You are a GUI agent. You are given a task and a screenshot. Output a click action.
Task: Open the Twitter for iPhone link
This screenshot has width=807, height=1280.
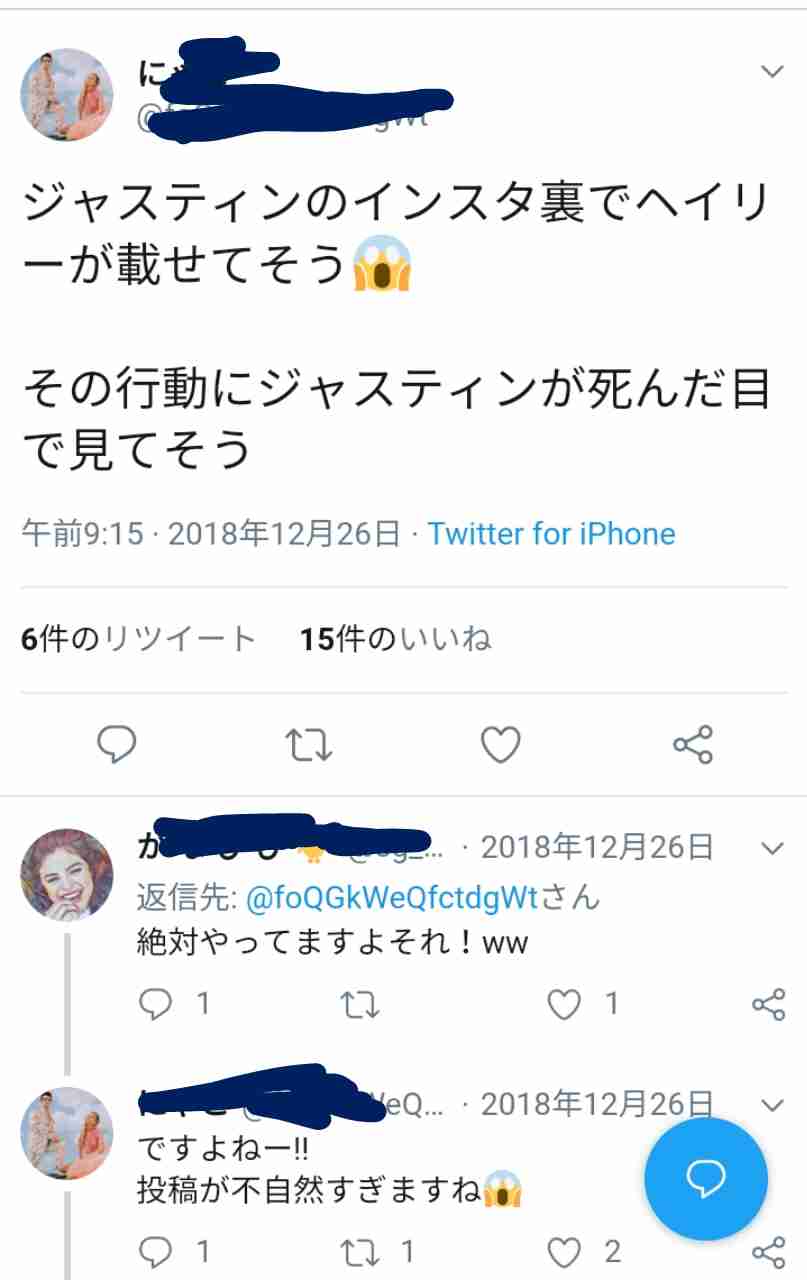click(552, 533)
